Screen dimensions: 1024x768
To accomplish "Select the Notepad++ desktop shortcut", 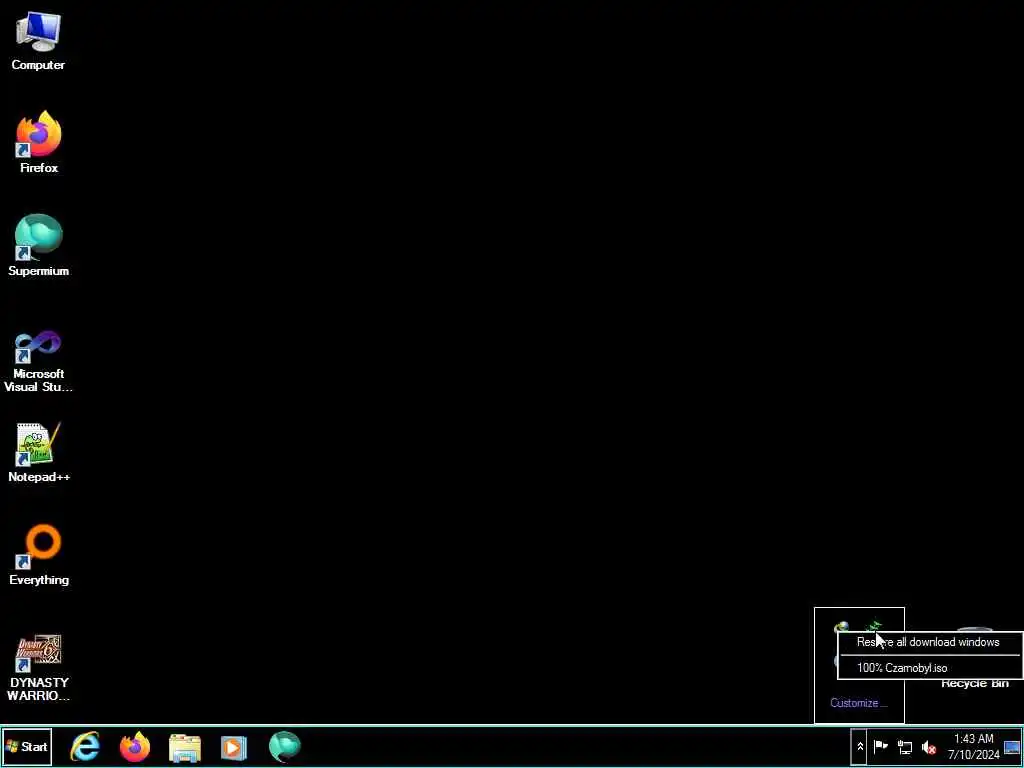I will [39, 453].
